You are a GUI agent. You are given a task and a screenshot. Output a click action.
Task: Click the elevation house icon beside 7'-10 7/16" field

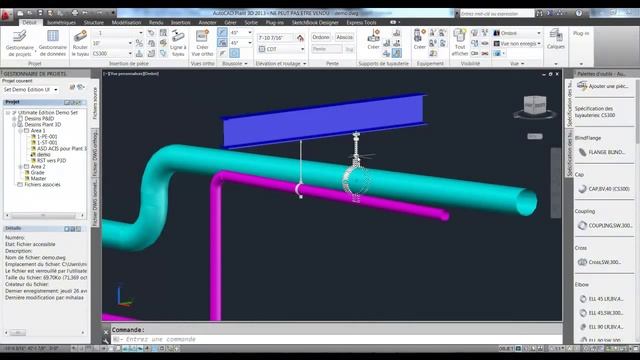300,38
